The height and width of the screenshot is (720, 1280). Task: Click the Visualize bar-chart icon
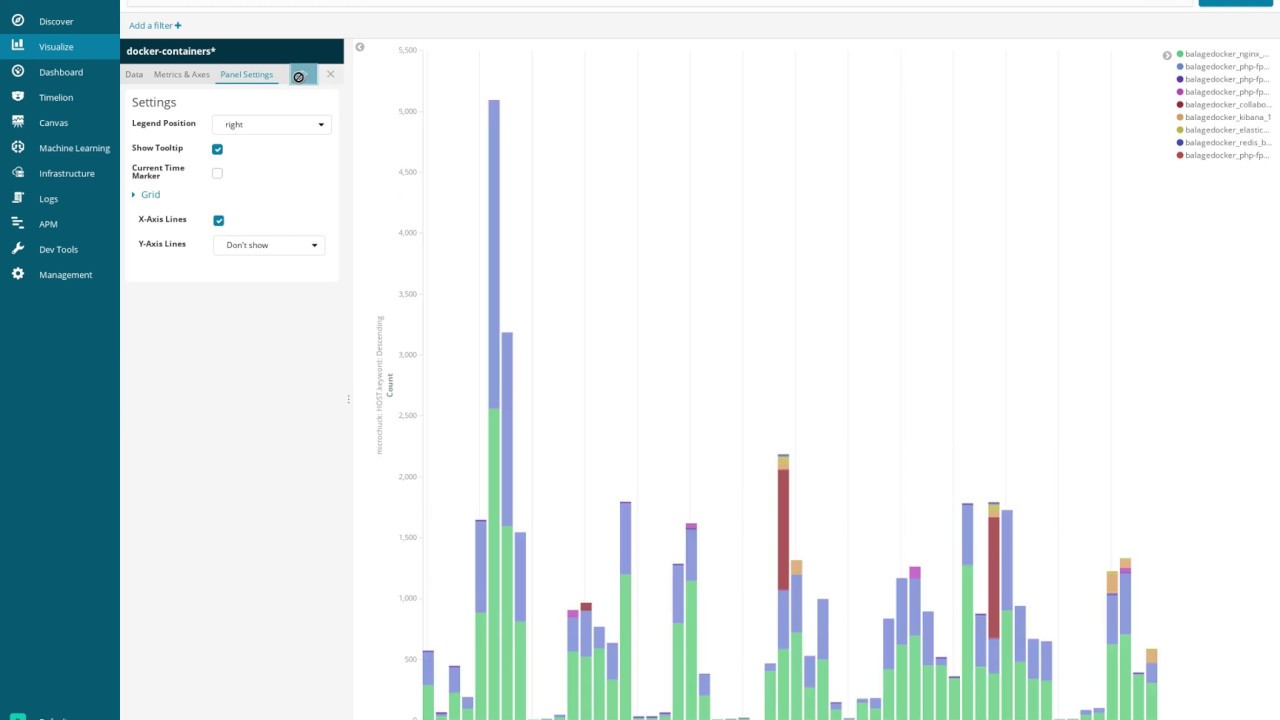pyautogui.click(x=18, y=45)
